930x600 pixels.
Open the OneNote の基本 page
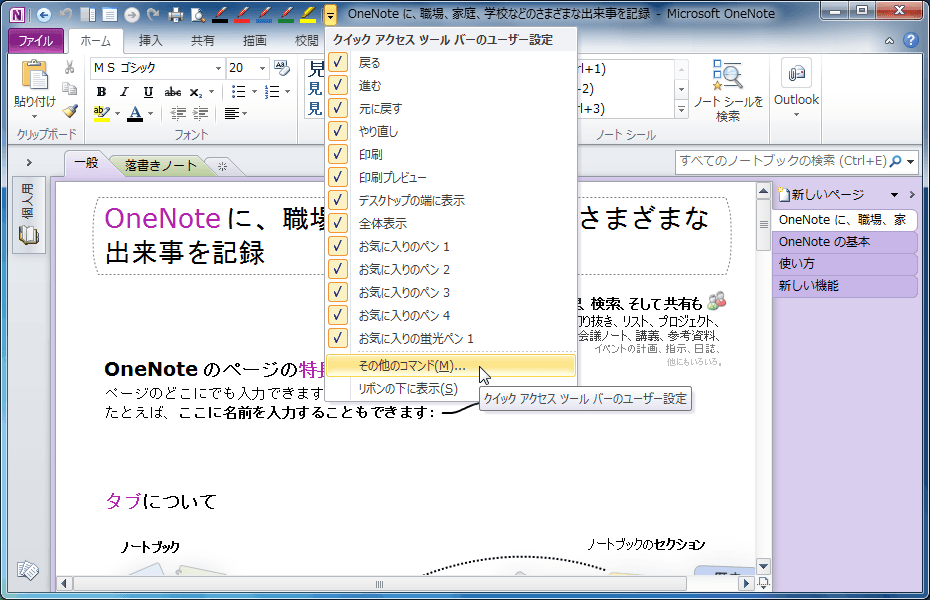[845, 242]
